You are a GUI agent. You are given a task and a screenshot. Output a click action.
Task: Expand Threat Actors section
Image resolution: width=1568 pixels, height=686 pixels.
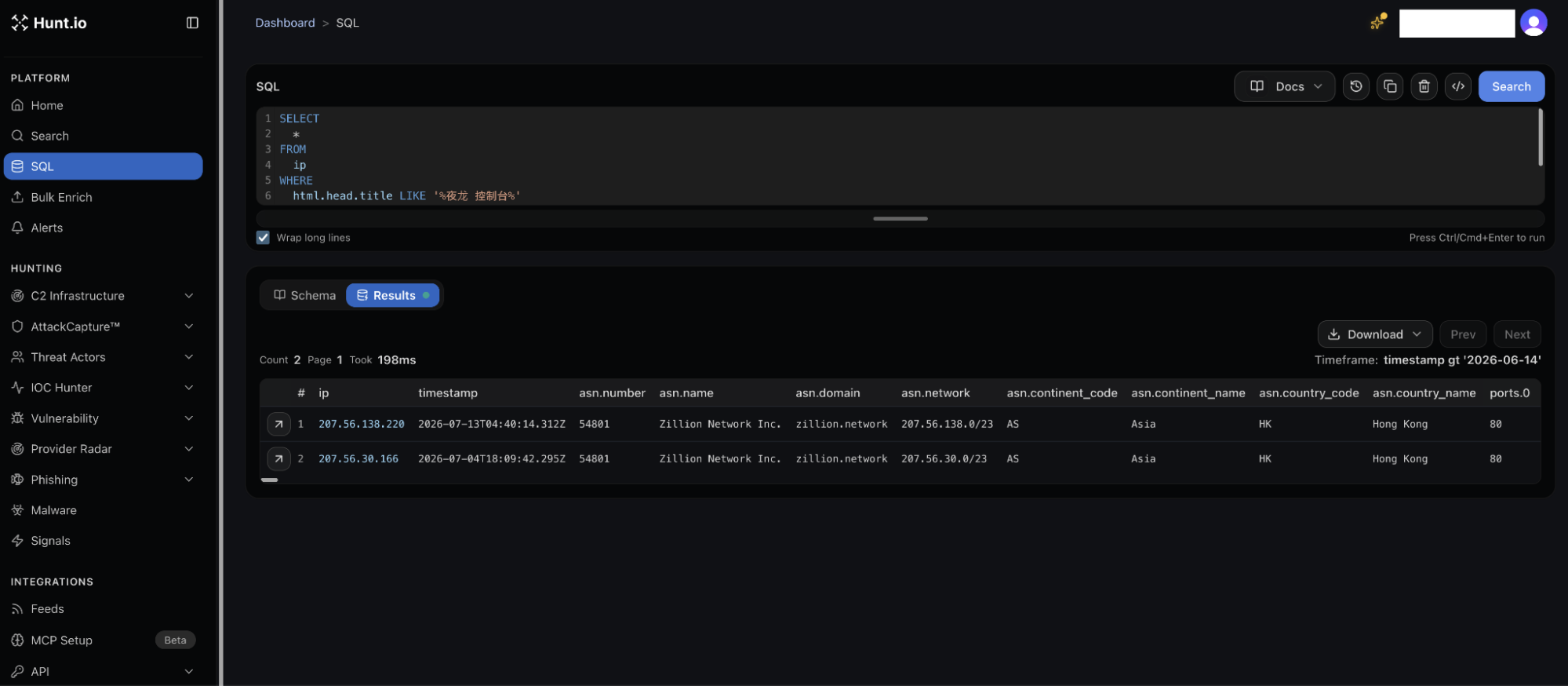pos(103,357)
